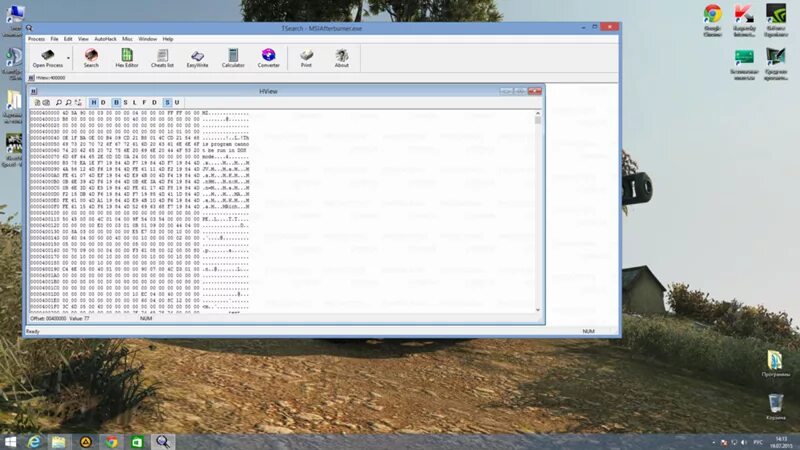Viewport: 800px width, 450px height.
Task: Open the Search tool in TSearch
Action: click(x=91, y=58)
